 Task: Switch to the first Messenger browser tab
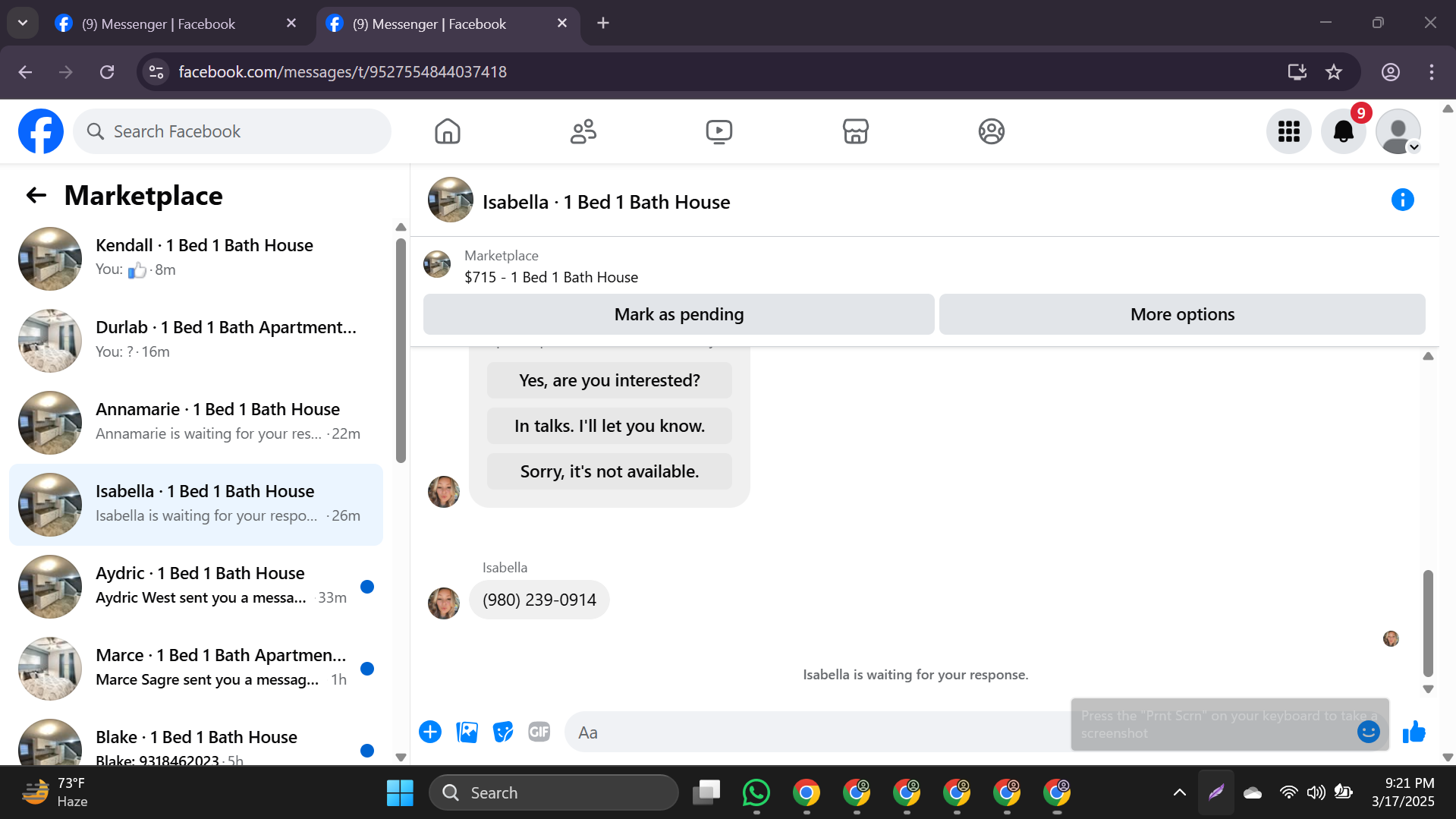point(175,24)
